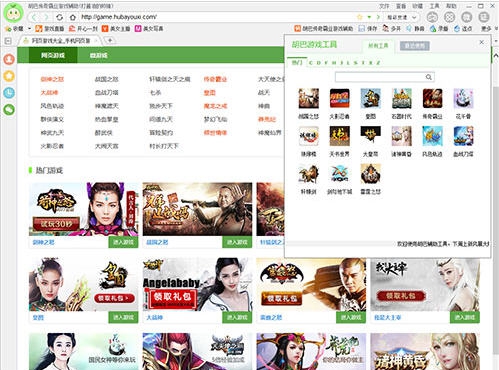Click 静音 mute in bookmarks bar
The image size is (499, 370).
[x=415, y=29]
